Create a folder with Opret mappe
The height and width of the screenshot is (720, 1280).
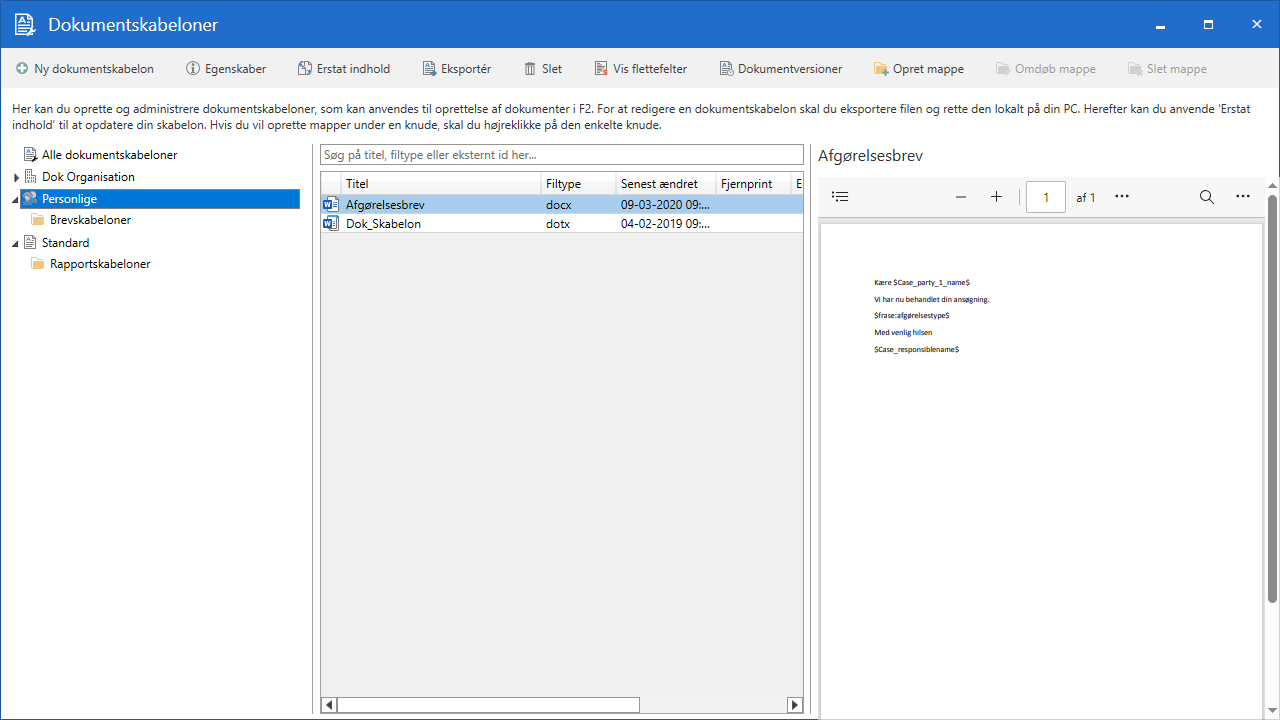tap(918, 69)
